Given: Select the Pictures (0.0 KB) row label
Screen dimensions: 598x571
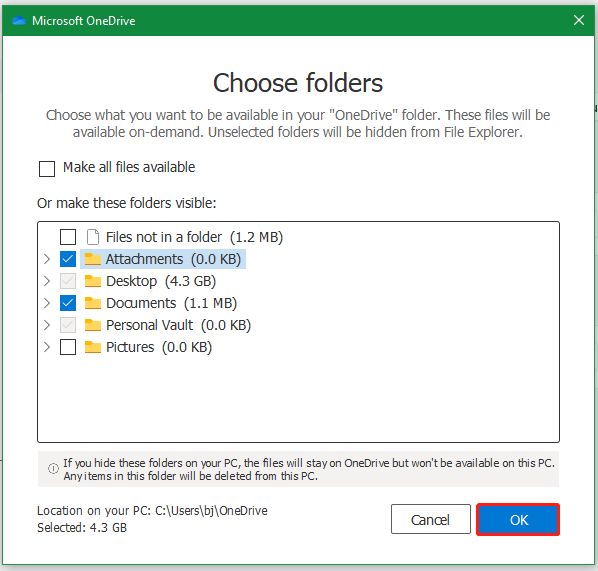Looking at the screenshot, I should 159,347.
